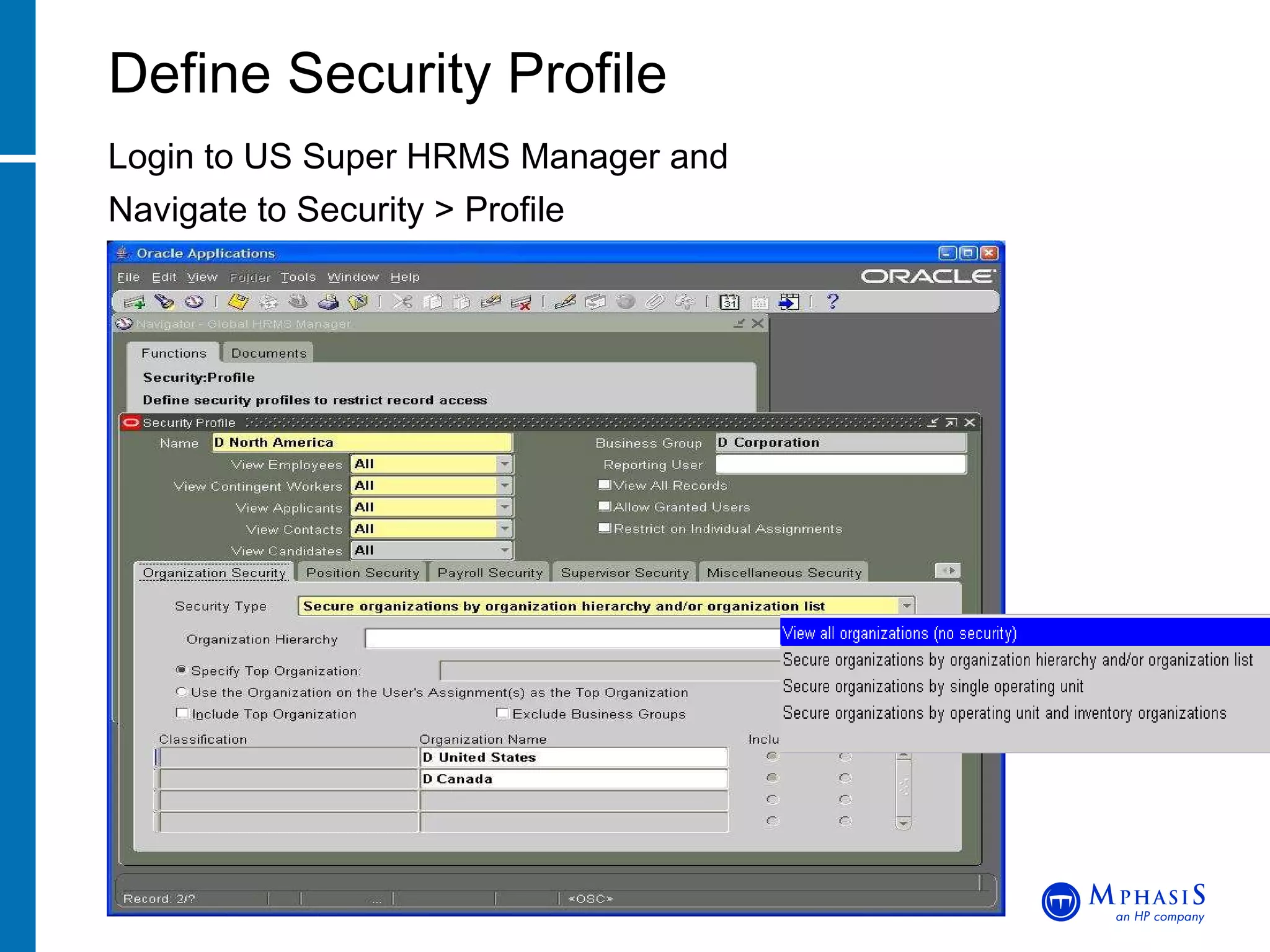Open the View Contacts dropdown
Image resolution: width=1270 pixels, height=952 pixels.
(x=505, y=529)
